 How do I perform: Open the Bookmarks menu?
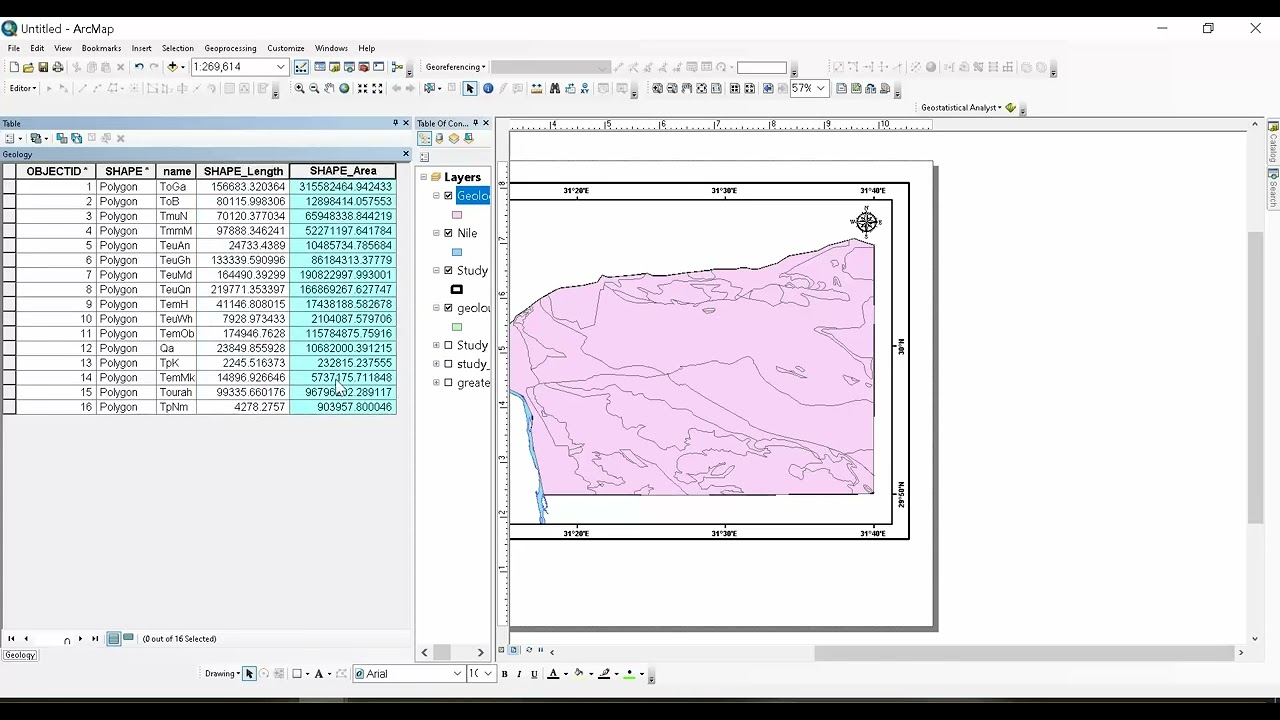click(x=101, y=48)
